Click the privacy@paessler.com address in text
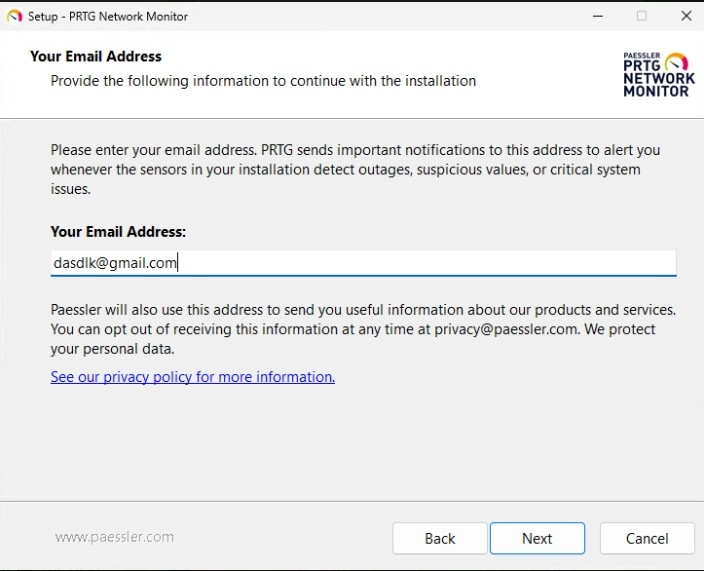704x571 pixels. pyautogui.click(x=507, y=329)
